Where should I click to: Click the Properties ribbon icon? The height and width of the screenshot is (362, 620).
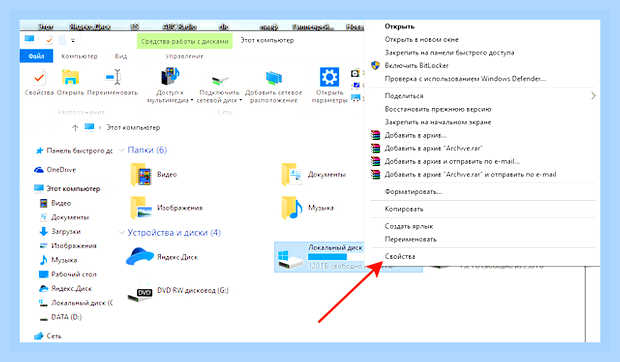tap(39, 77)
